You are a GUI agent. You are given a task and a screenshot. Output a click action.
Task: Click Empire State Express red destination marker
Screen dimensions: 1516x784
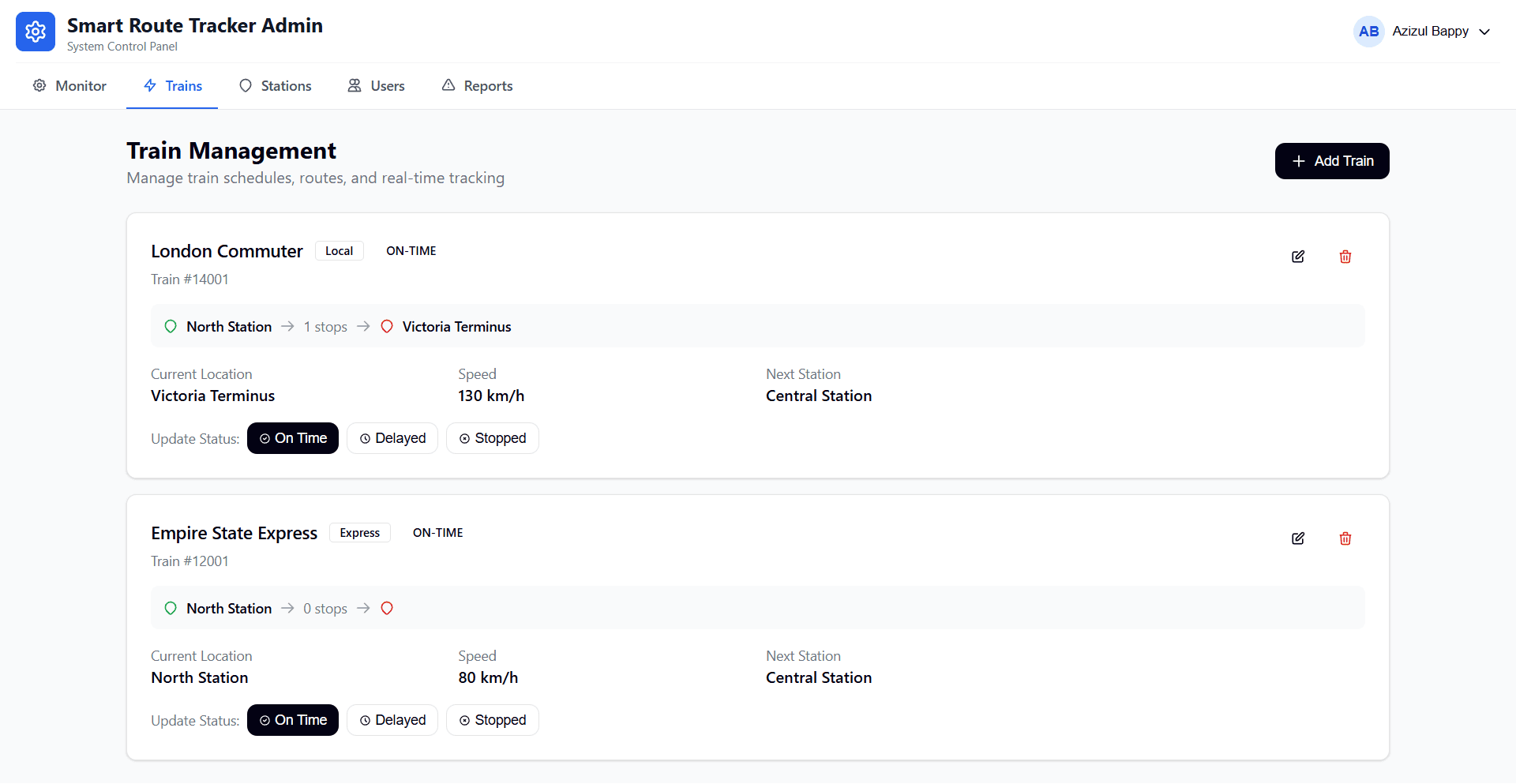point(387,609)
